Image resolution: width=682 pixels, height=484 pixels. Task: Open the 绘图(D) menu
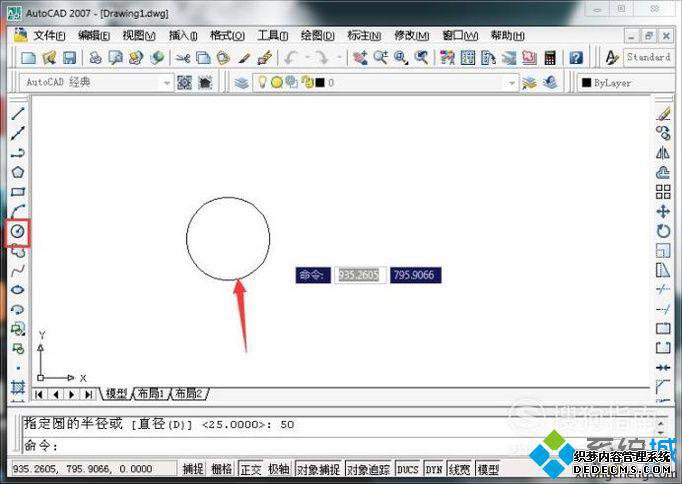pos(318,35)
